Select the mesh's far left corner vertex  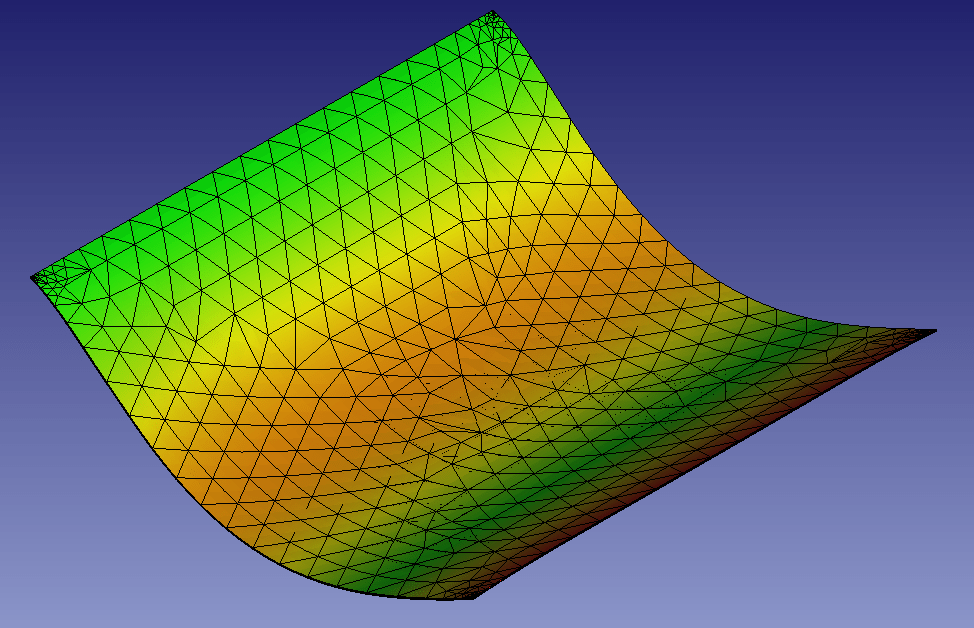[35, 277]
